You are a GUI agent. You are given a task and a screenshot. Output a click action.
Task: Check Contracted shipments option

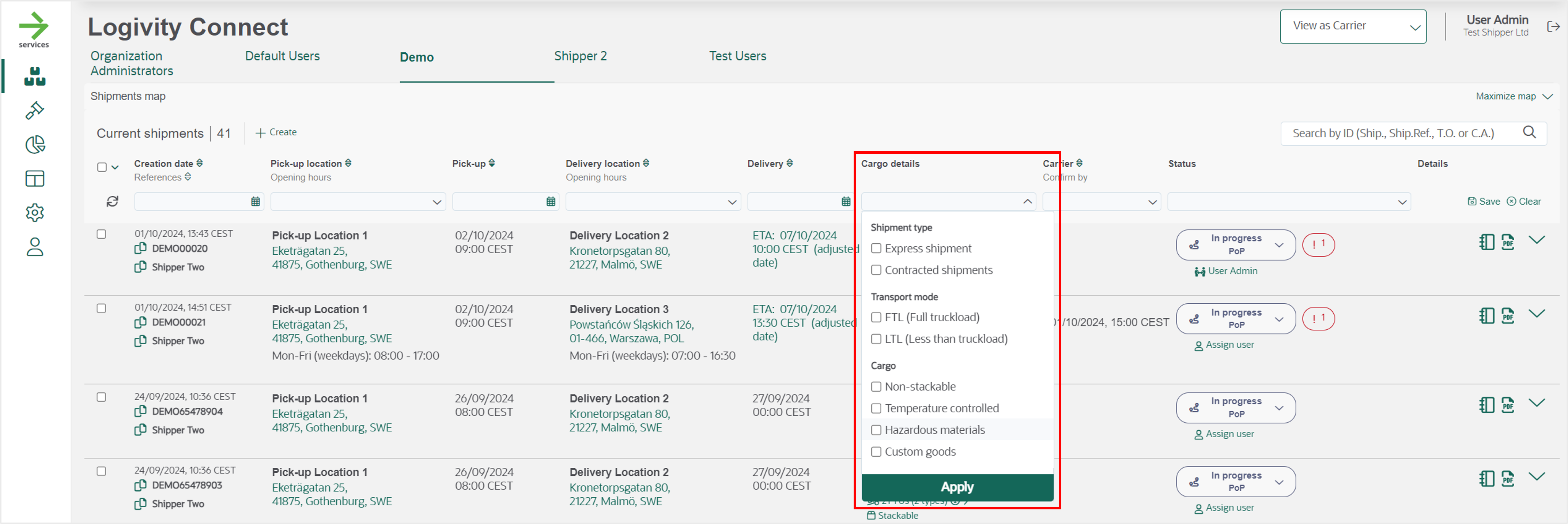click(x=876, y=270)
